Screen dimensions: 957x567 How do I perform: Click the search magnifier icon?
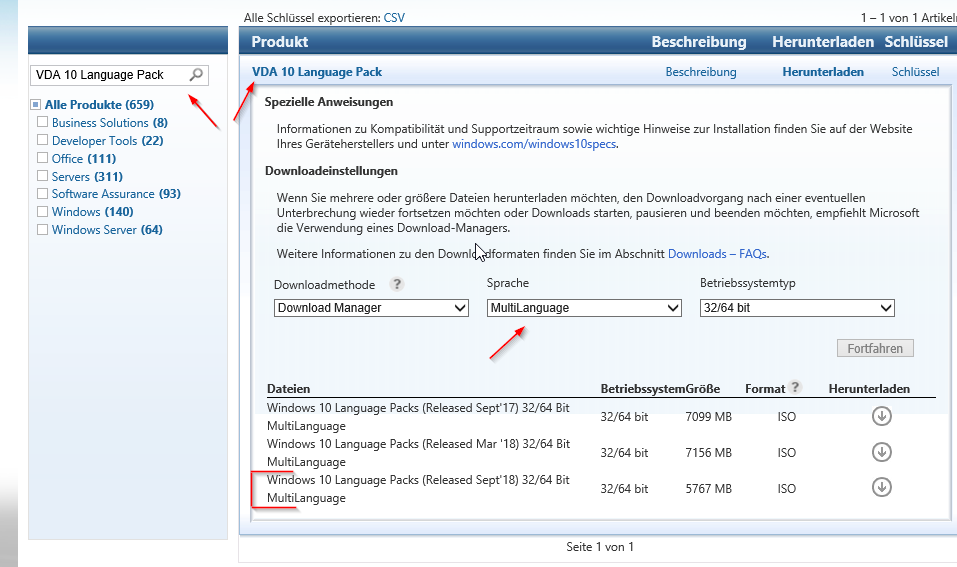coord(196,74)
